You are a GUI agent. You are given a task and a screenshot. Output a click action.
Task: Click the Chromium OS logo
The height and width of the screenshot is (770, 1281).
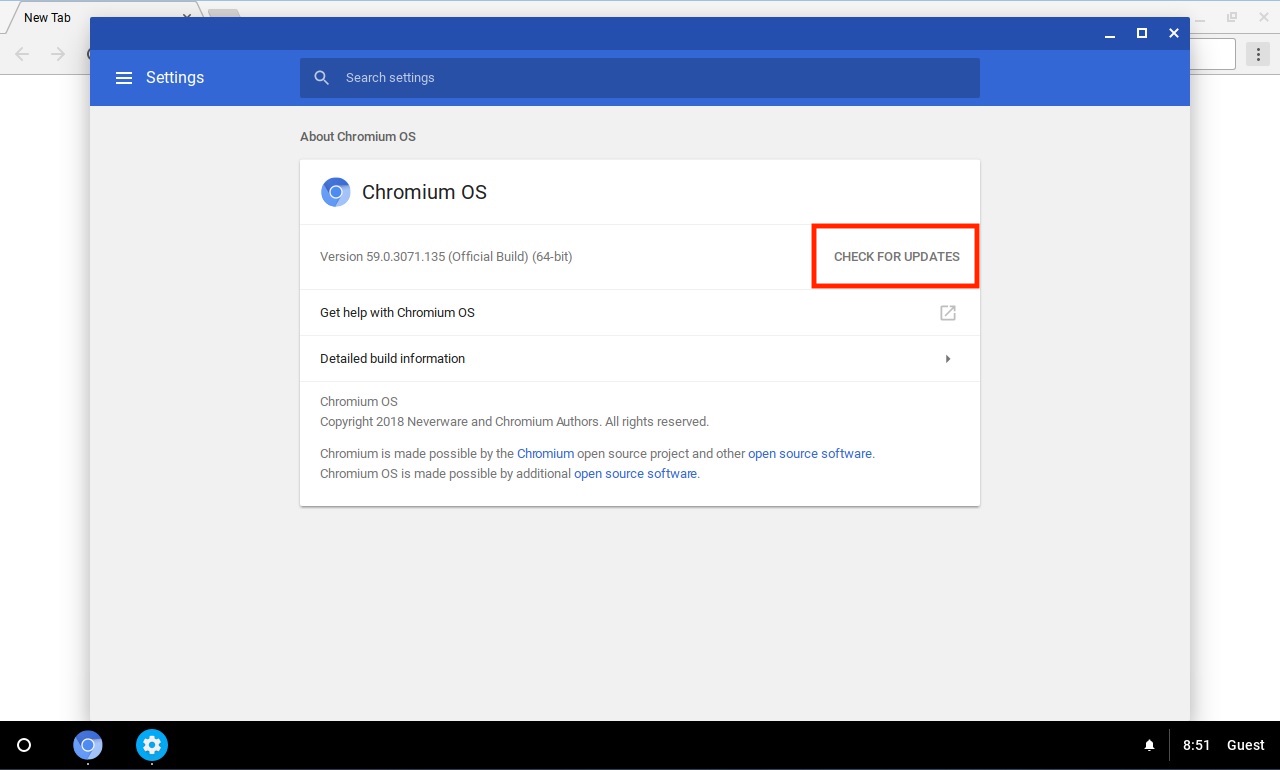[335, 192]
